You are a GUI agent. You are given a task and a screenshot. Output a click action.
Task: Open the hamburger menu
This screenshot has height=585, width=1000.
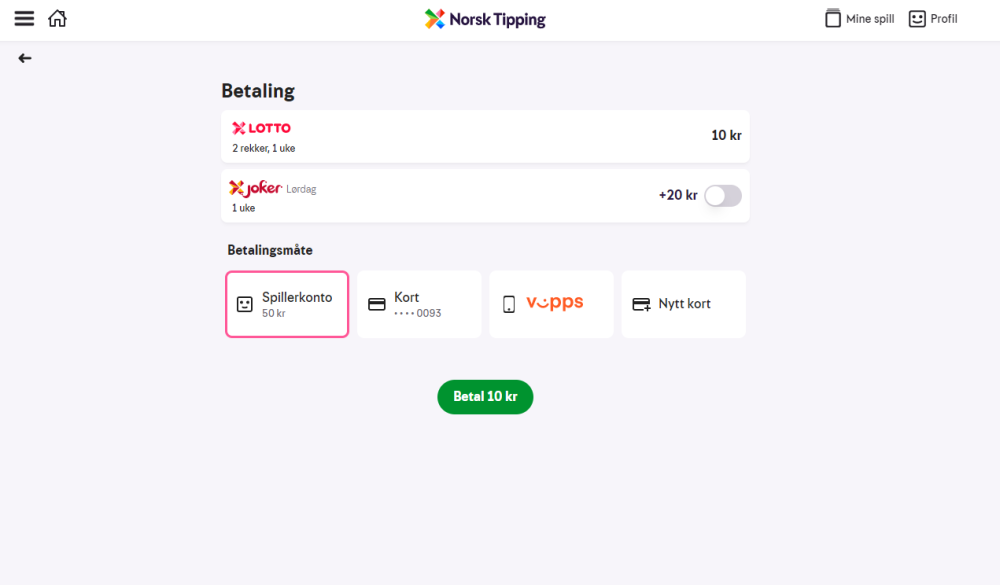tap(24, 19)
